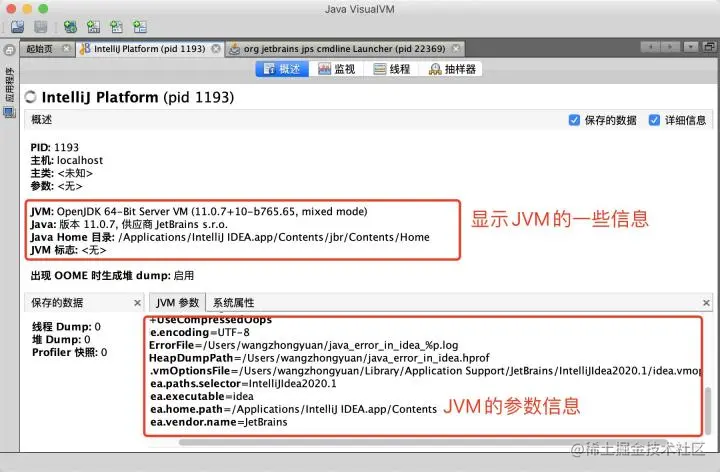Screen dimensions: 720x472
Task: Open the document list dropdown arrow in the tab bar
Action: coord(690,47)
